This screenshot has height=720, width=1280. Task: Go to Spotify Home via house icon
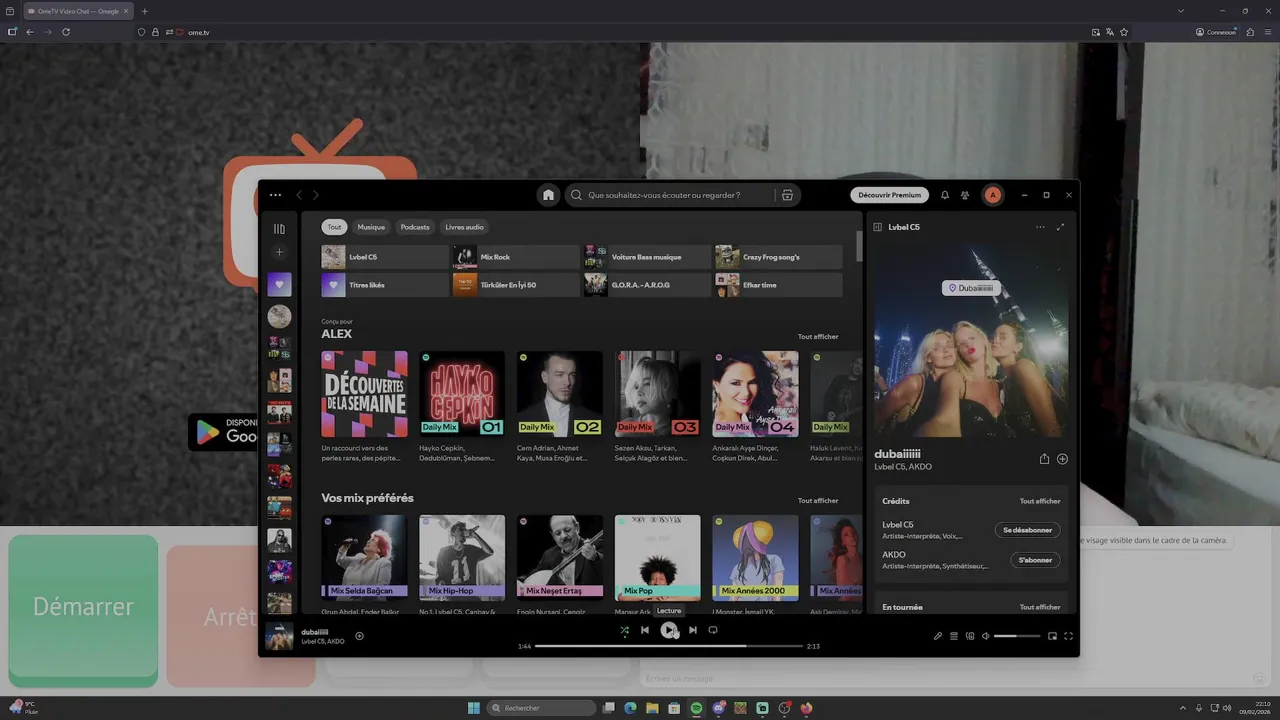pyautogui.click(x=548, y=195)
